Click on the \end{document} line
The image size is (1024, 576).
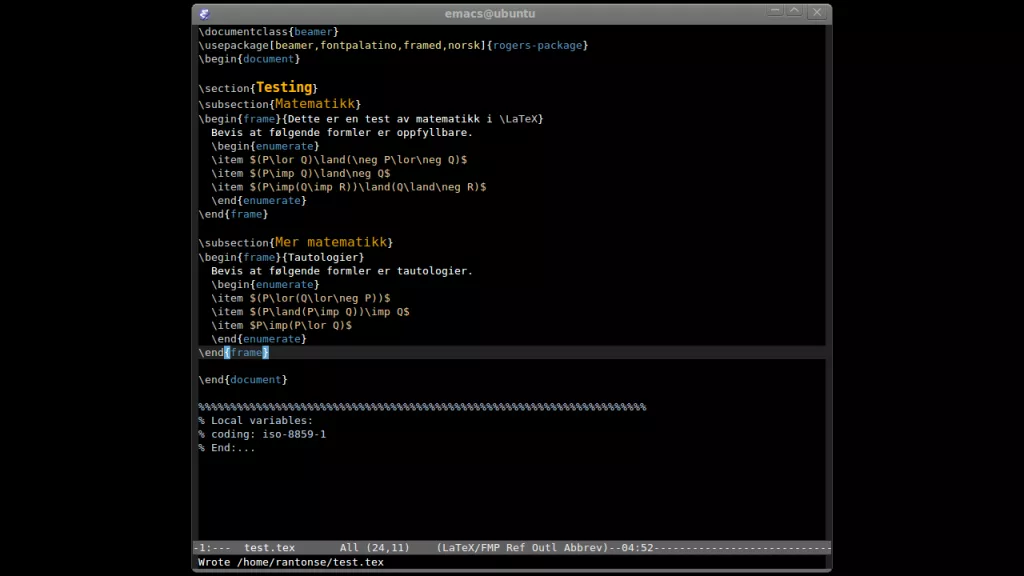(x=243, y=380)
